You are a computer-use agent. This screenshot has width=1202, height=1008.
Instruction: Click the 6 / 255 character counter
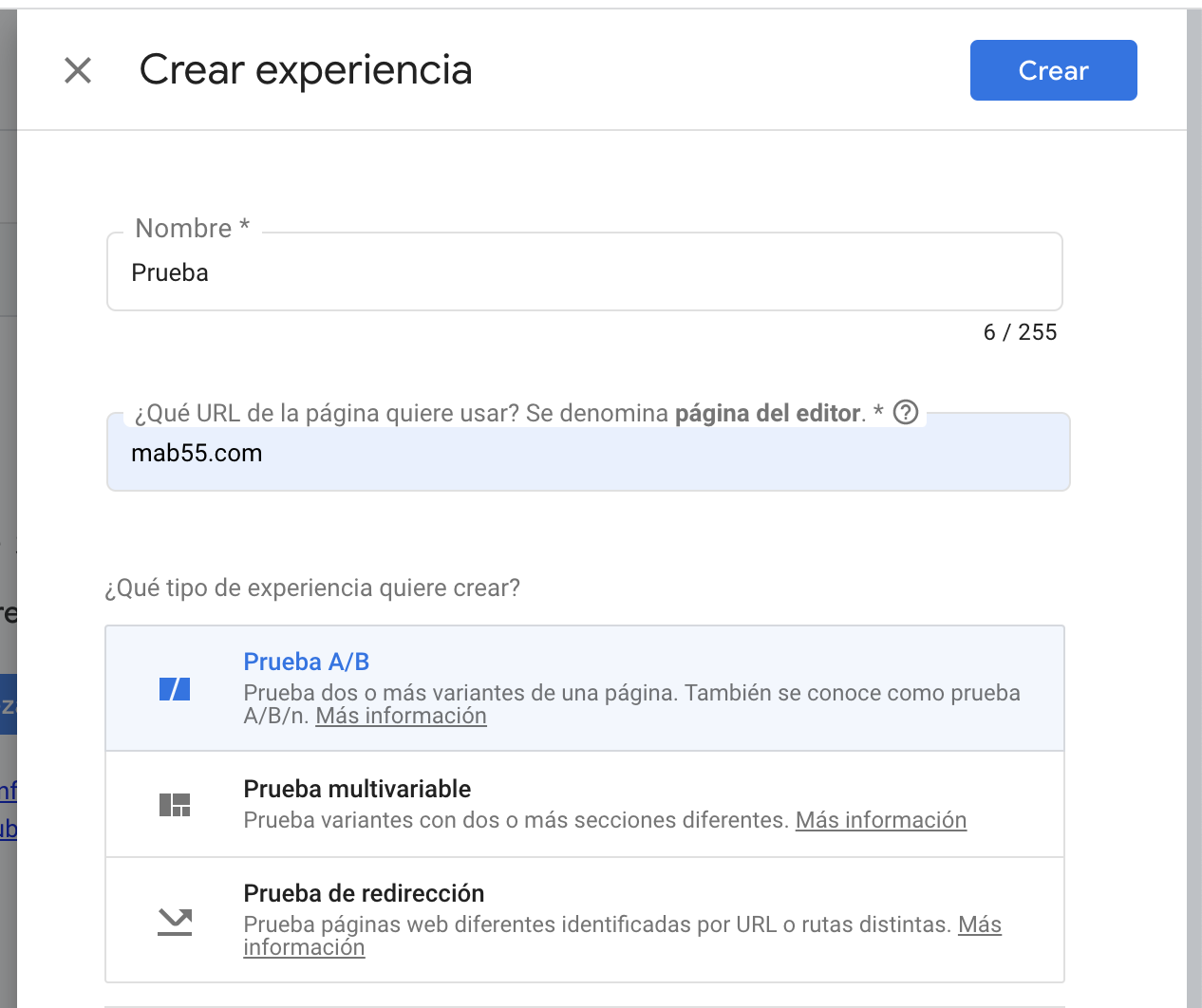1020,332
